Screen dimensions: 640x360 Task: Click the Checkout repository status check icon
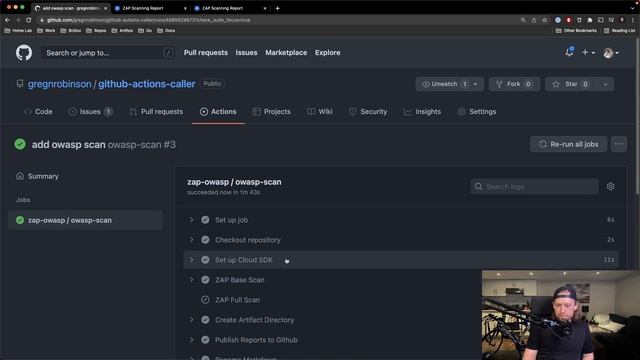[205, 240]
